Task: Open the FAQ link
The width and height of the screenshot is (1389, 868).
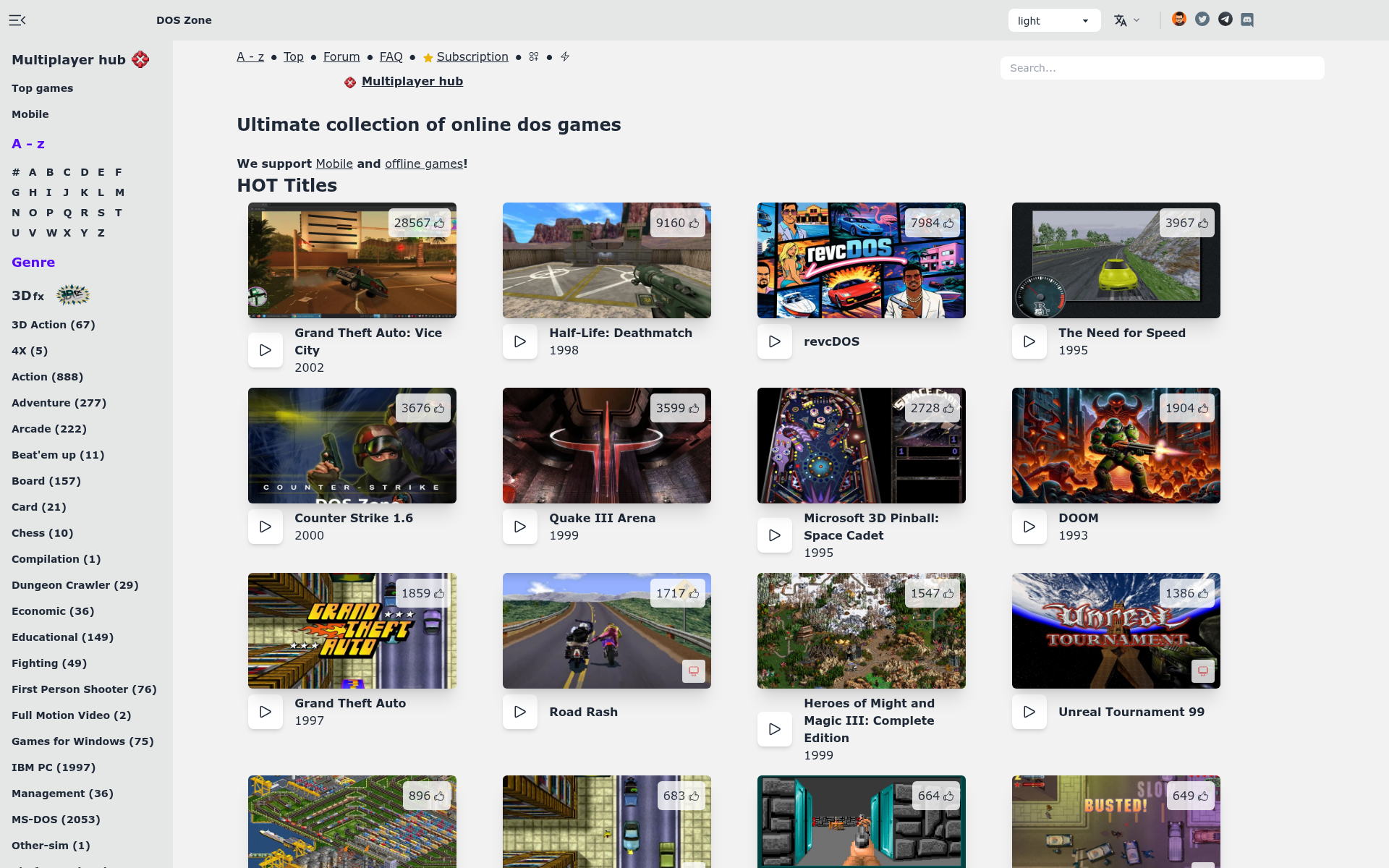Action: tap(391, 56)
